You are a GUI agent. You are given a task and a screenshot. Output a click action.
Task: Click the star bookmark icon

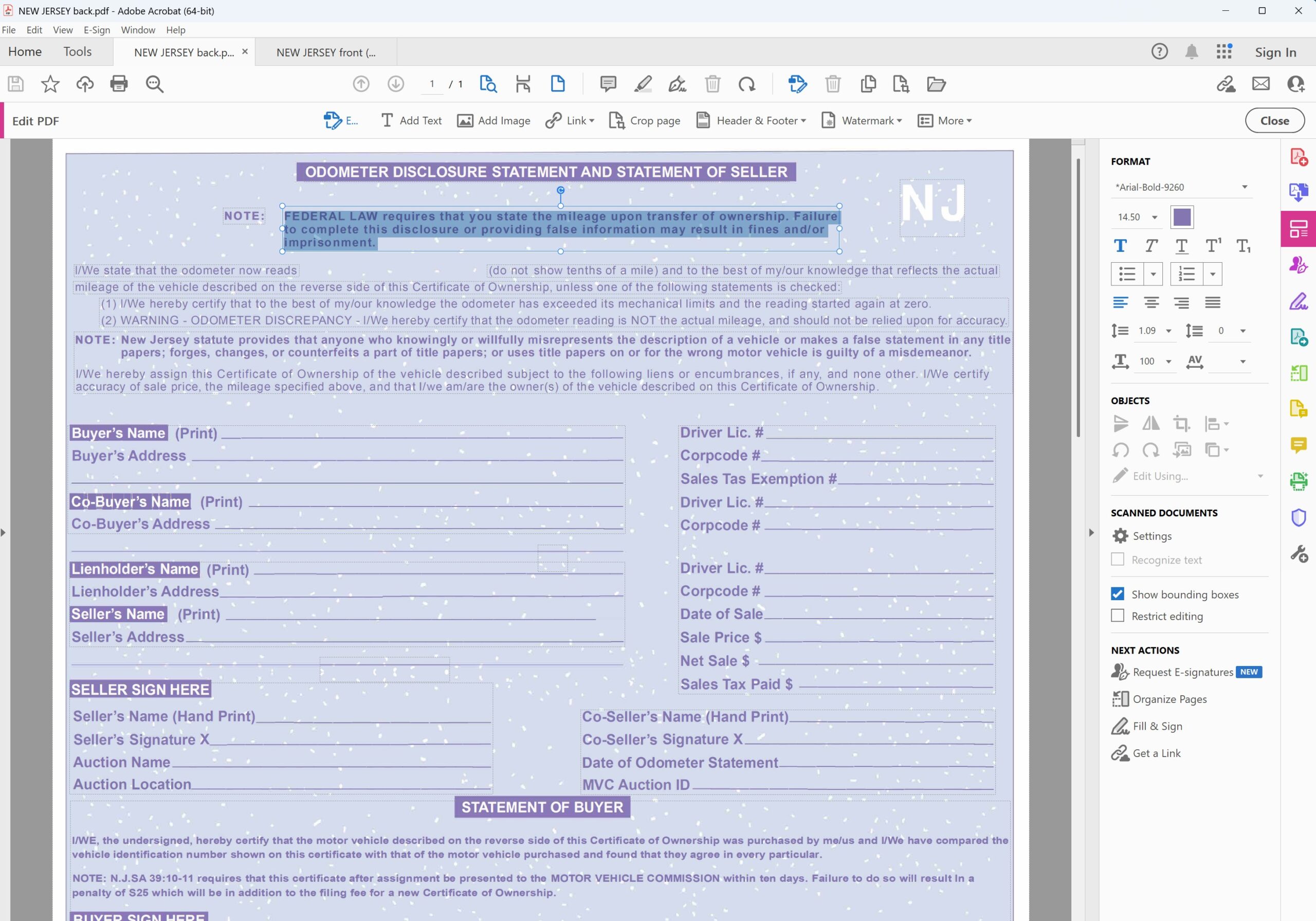tap(50, 84)
